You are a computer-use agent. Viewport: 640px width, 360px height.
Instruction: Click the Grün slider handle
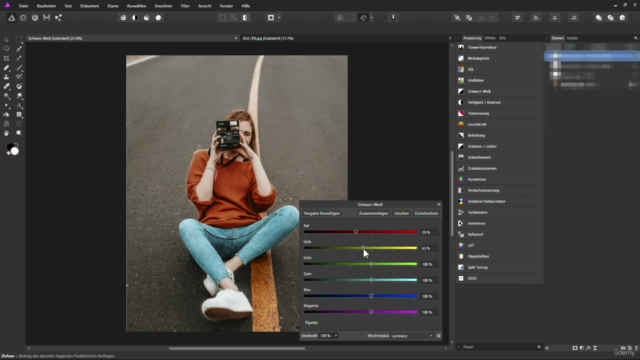(371, 264)
